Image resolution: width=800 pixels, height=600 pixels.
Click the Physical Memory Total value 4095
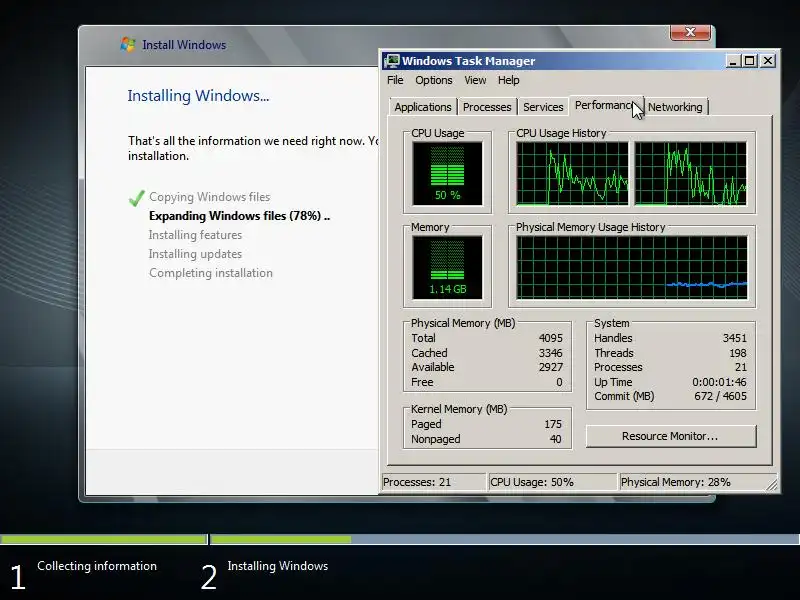pyautogui.click(x=551, y=338)
